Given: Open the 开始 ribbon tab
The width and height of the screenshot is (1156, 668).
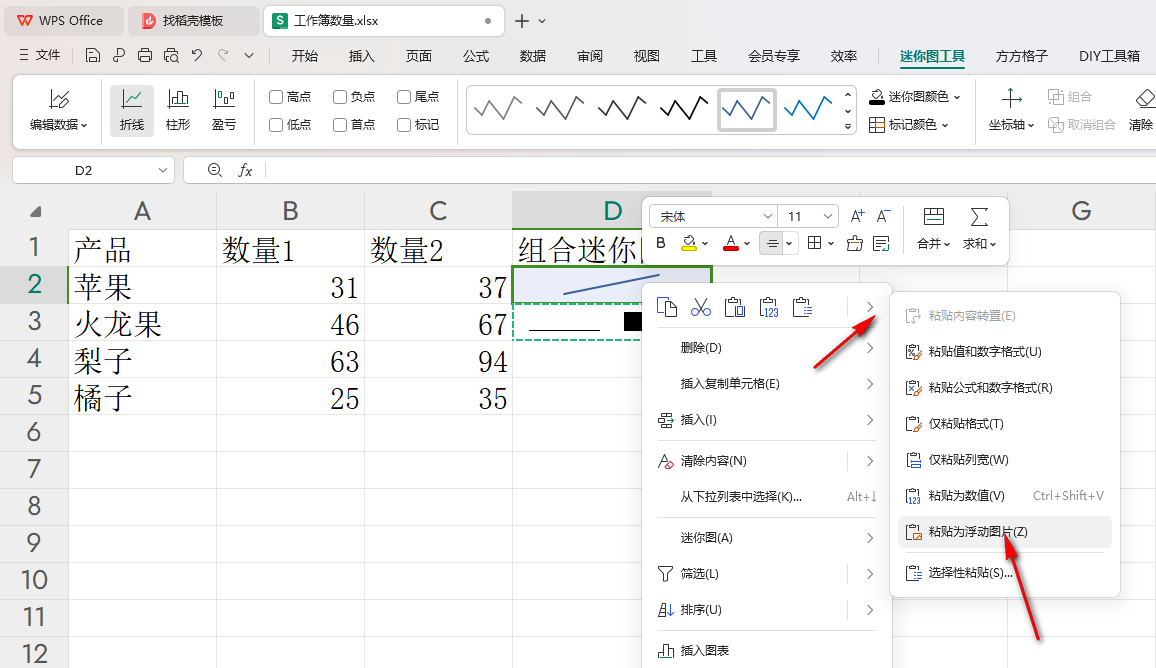Looking at the screenshot, I should click(304, 56).
